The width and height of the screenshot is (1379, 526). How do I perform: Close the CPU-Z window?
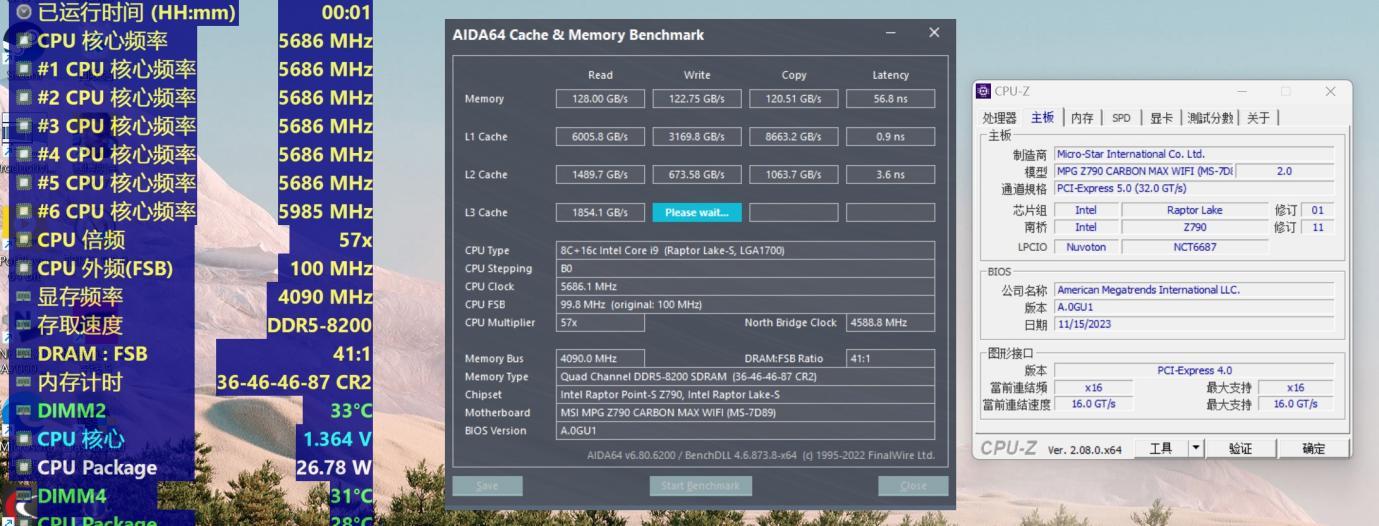pos(1330,91)
